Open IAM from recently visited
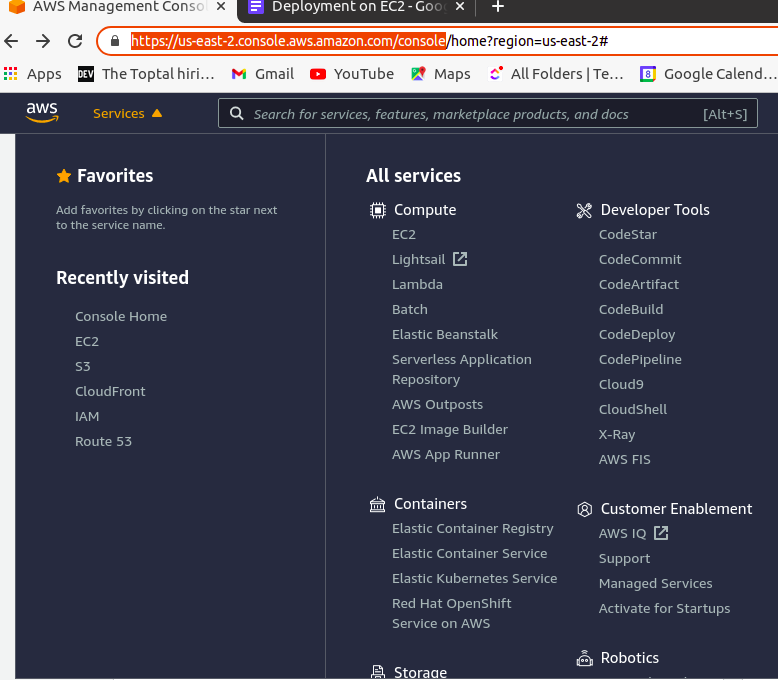Screen dimensions: 778x680 [87, 416]
